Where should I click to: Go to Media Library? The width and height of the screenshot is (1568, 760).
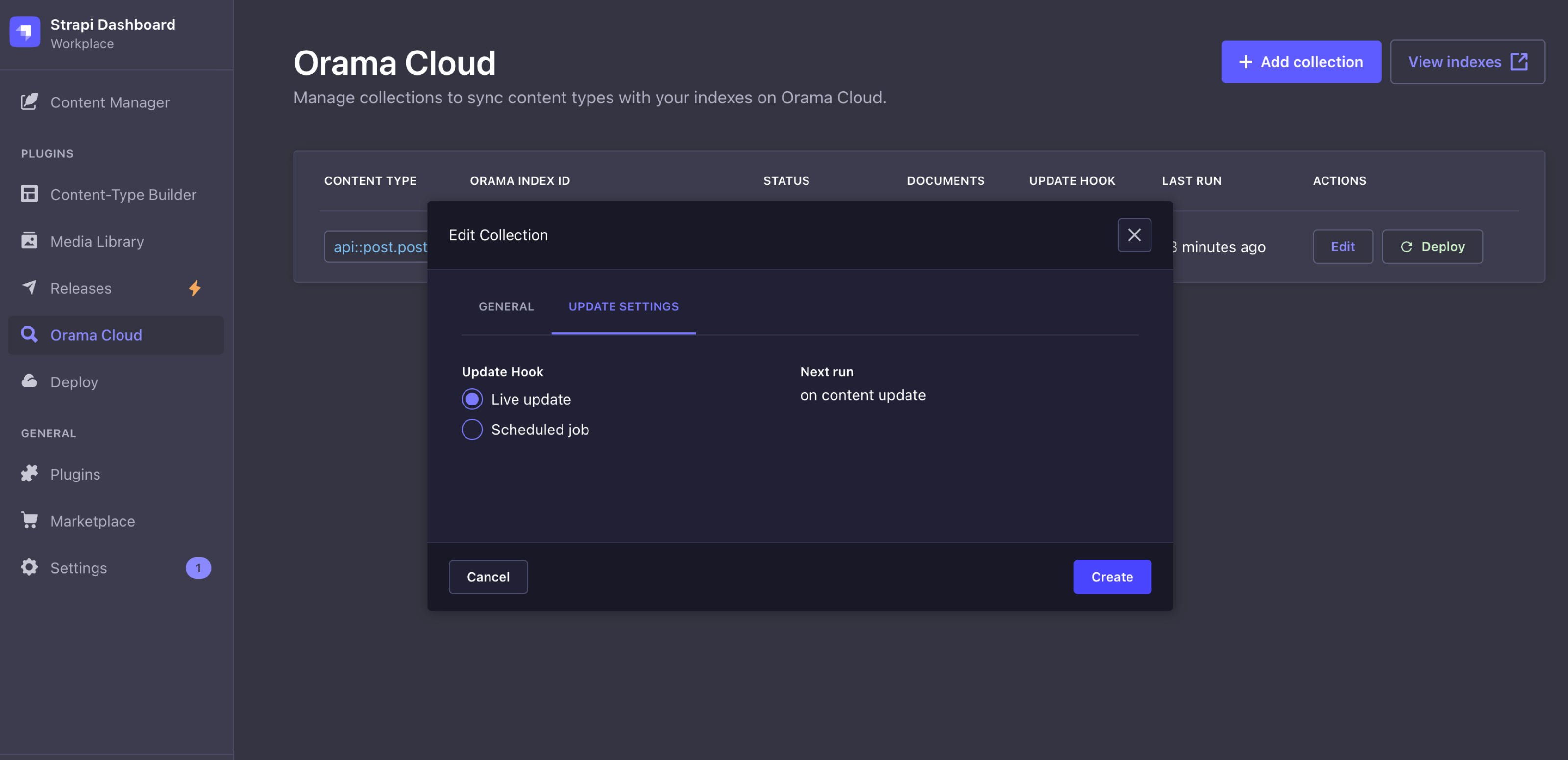pyautogui.click(x=116, y=241)
